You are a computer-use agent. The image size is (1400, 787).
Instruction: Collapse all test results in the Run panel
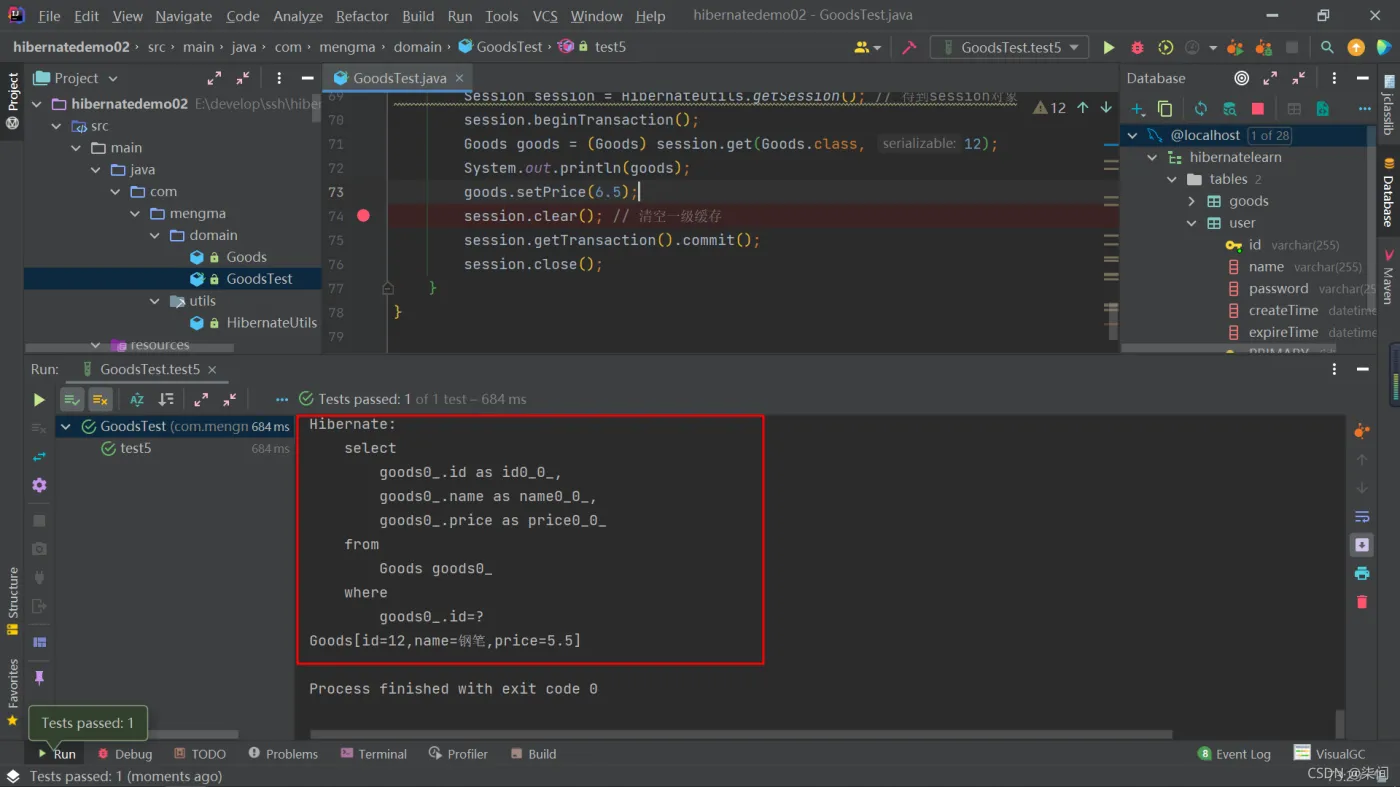[x=230, y=399]
